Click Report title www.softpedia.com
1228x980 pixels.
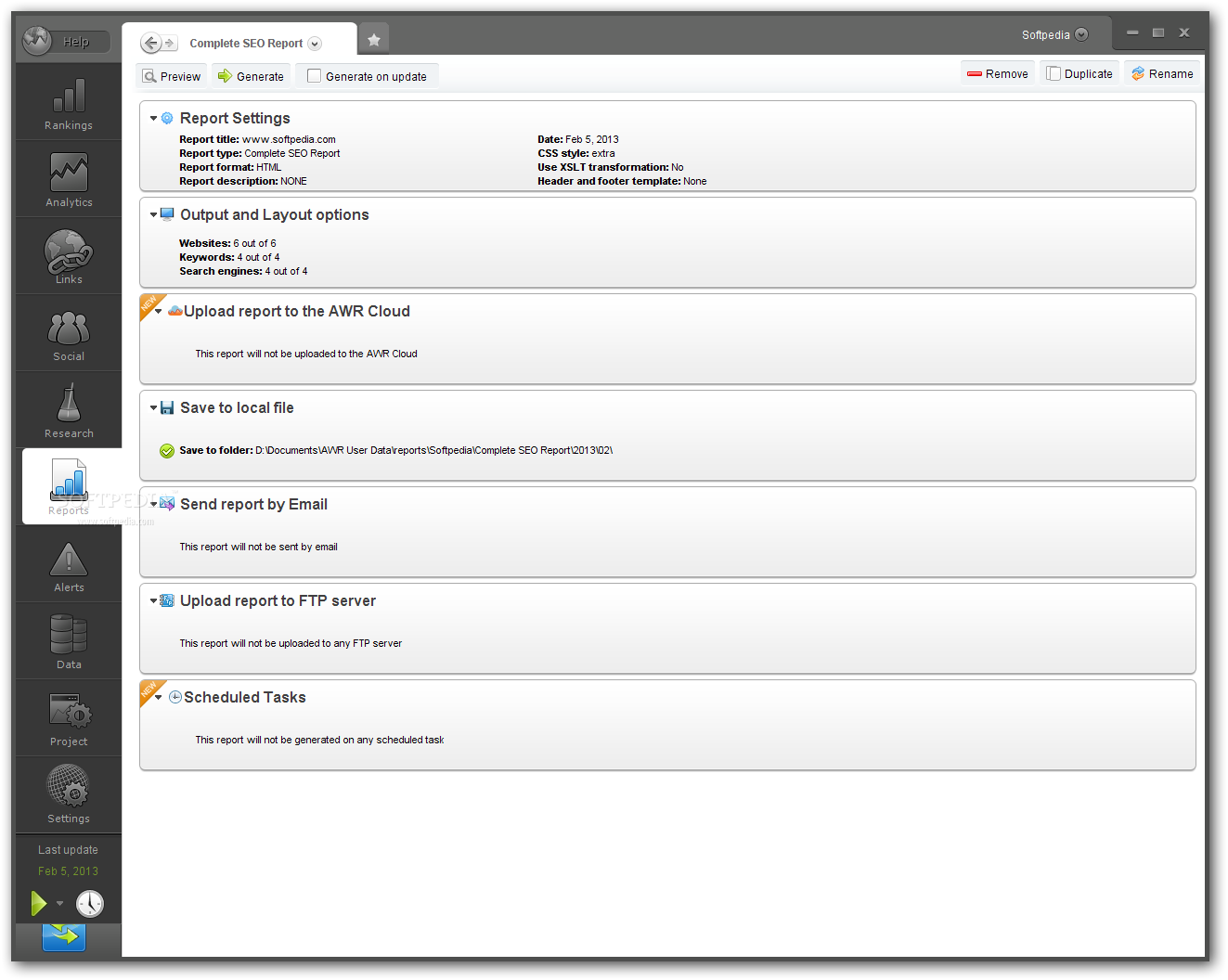coord(257,139)
